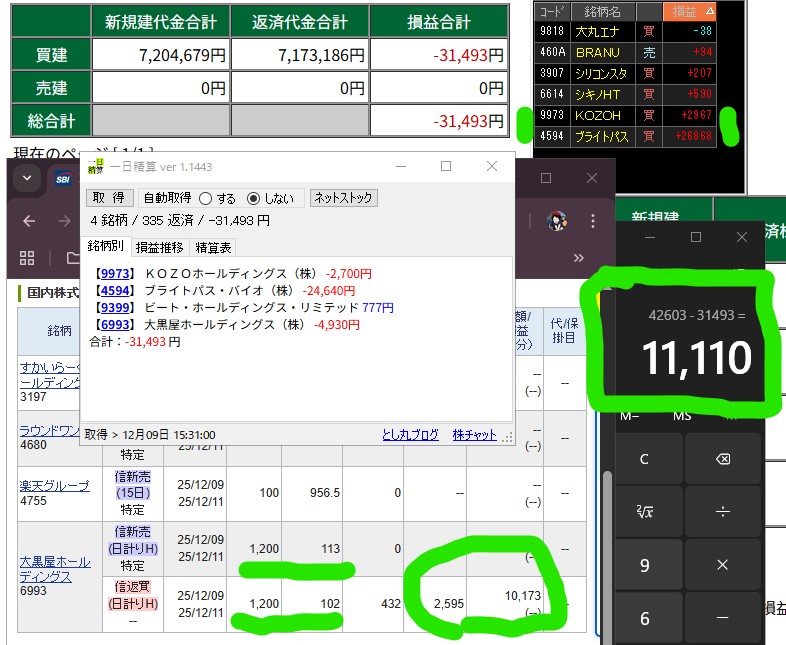
Task: Click the Chrome profile avatar icon
Action: coord(557,221)
